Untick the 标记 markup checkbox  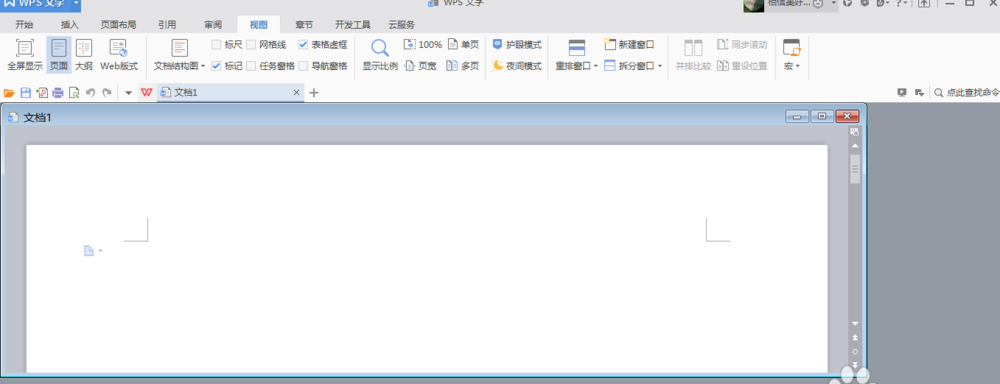(x=216, y=66)
